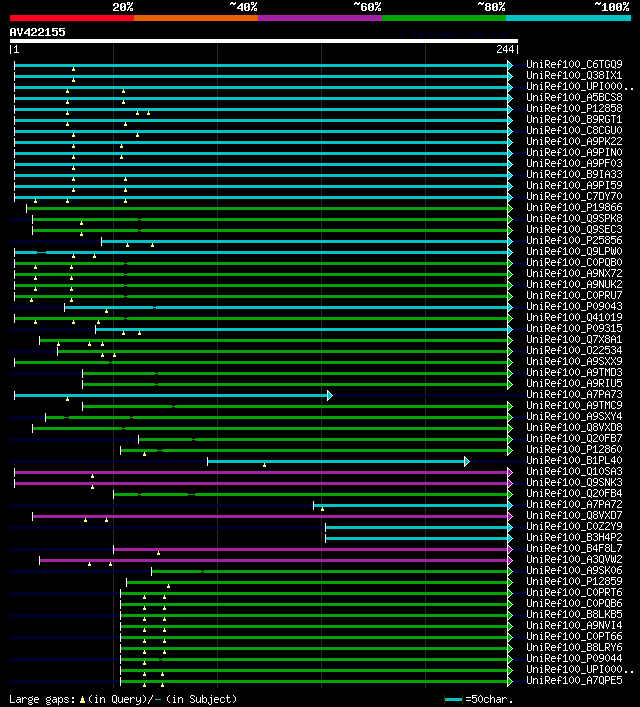Click the UniRef100_B9IA33 label
The image size is (640, 707).
[x=574, y=174]
